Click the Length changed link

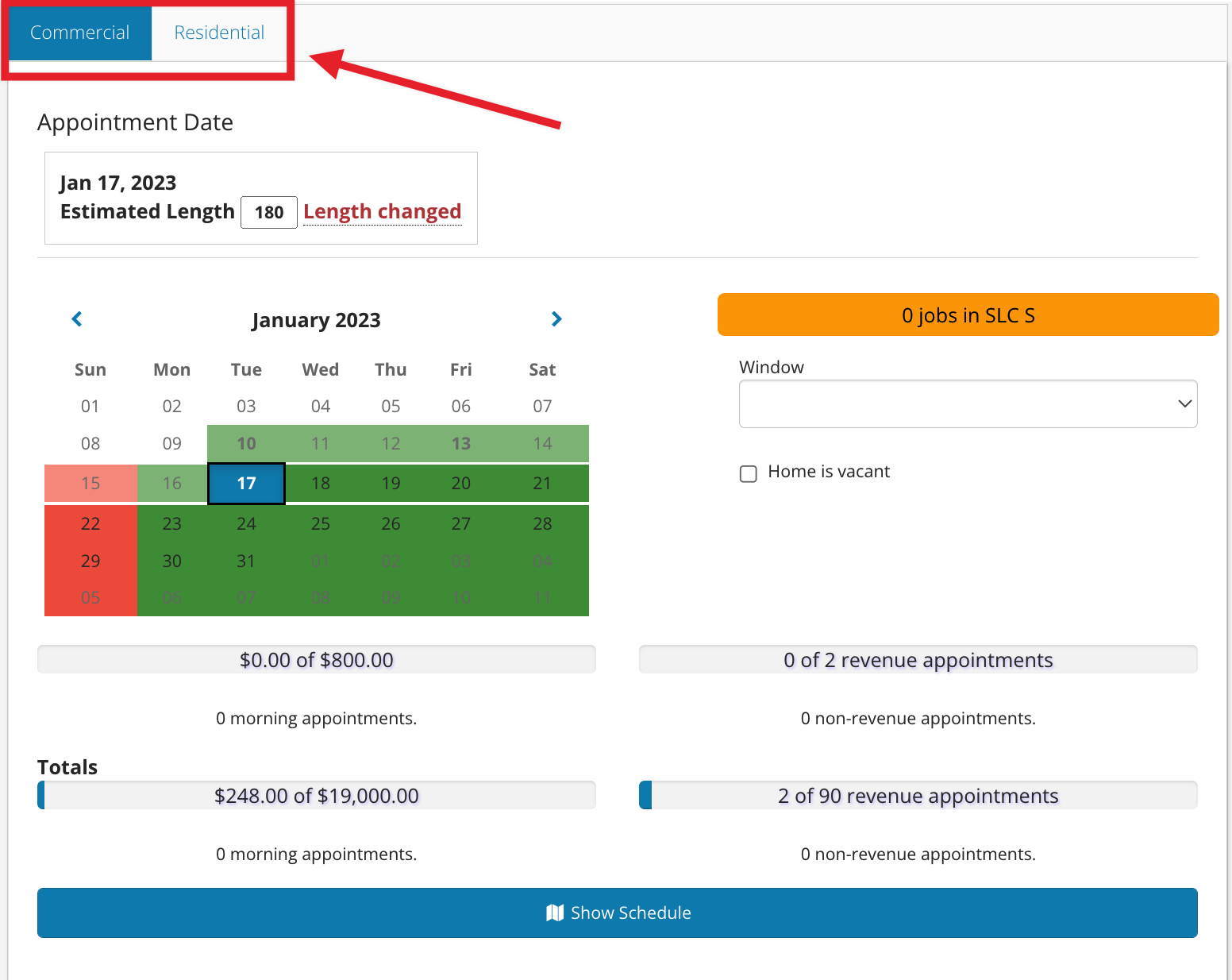coord(382,212)
